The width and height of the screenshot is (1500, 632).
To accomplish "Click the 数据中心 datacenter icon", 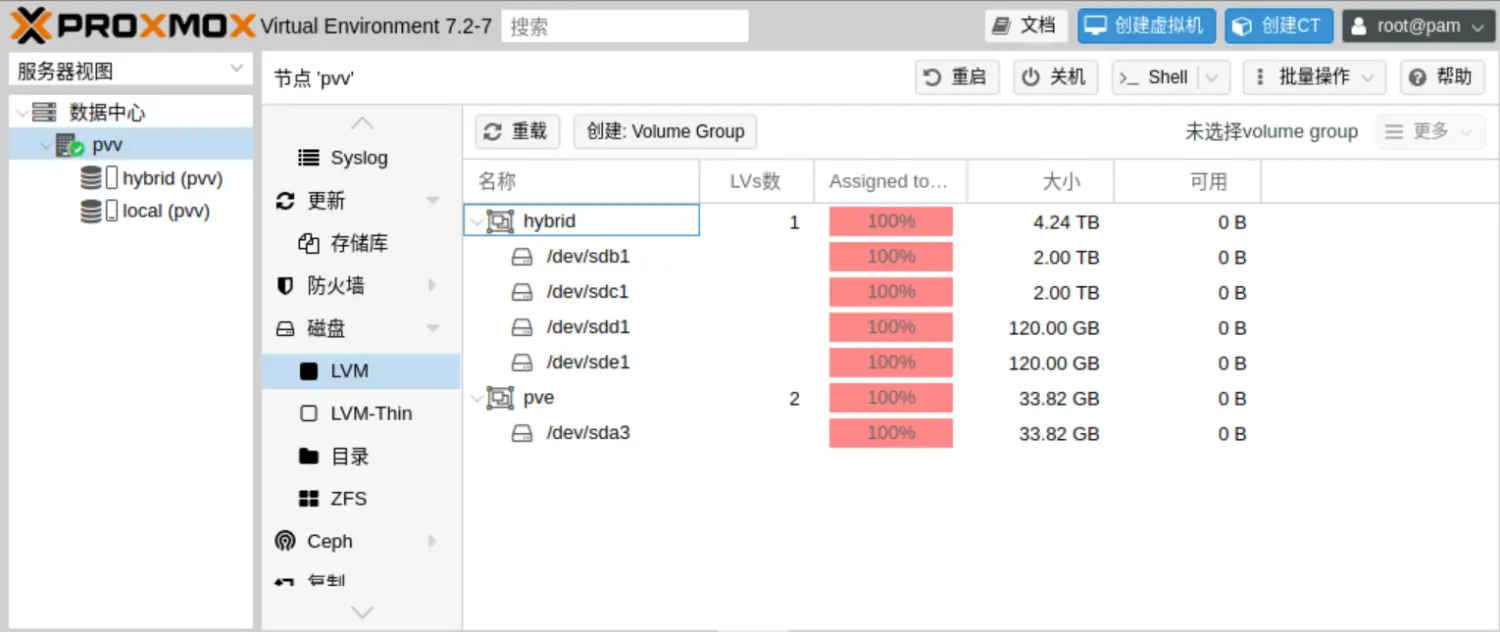I will click(x=44, y=113).
